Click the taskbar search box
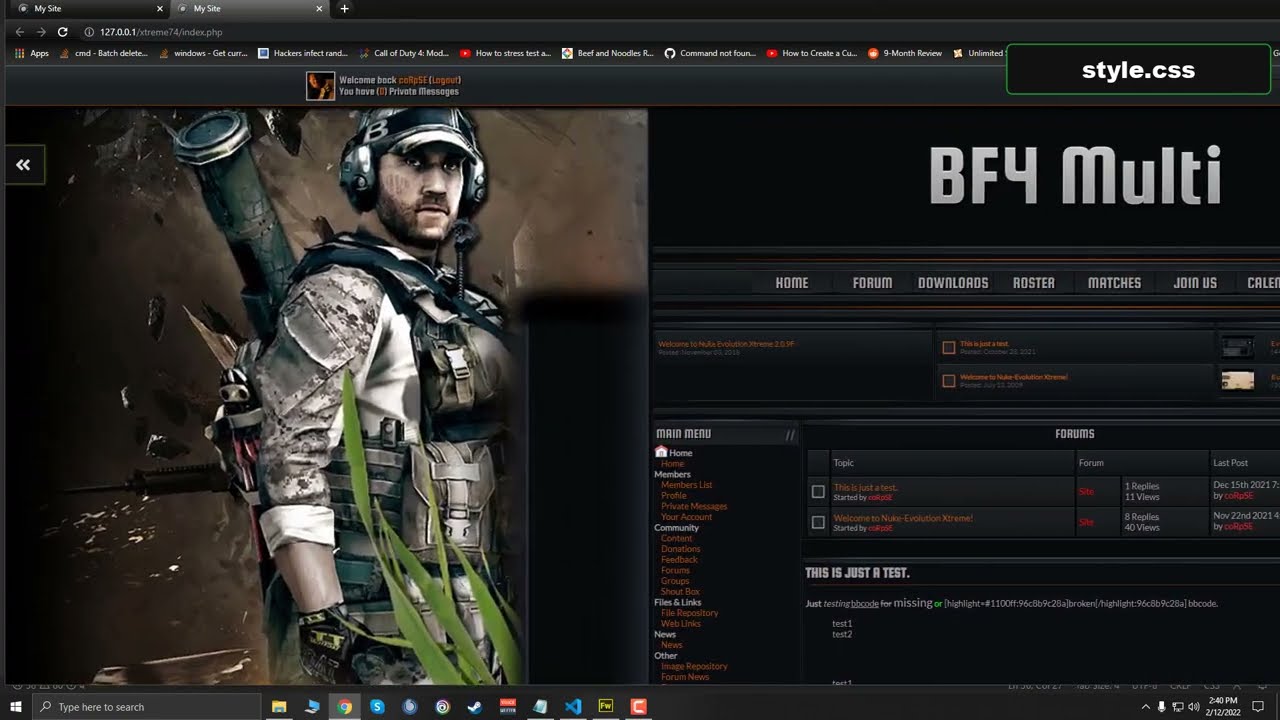Screen dimensions: 1280x720 click(147, 707)
